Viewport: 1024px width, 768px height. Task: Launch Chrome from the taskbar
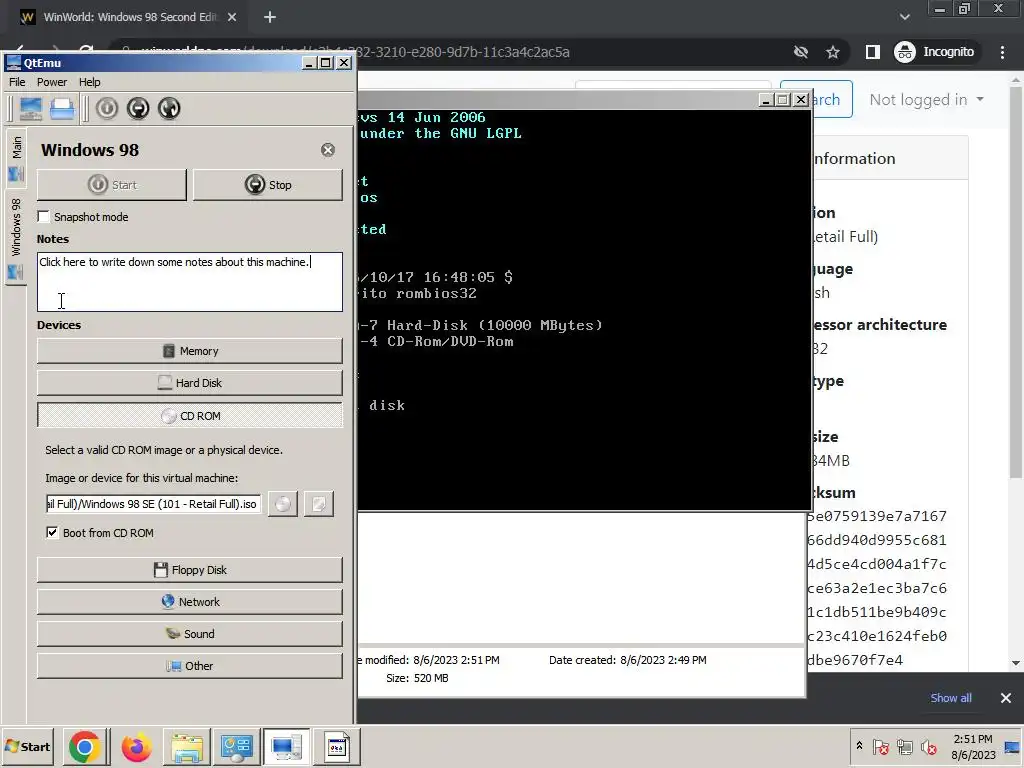click(84, 746)
